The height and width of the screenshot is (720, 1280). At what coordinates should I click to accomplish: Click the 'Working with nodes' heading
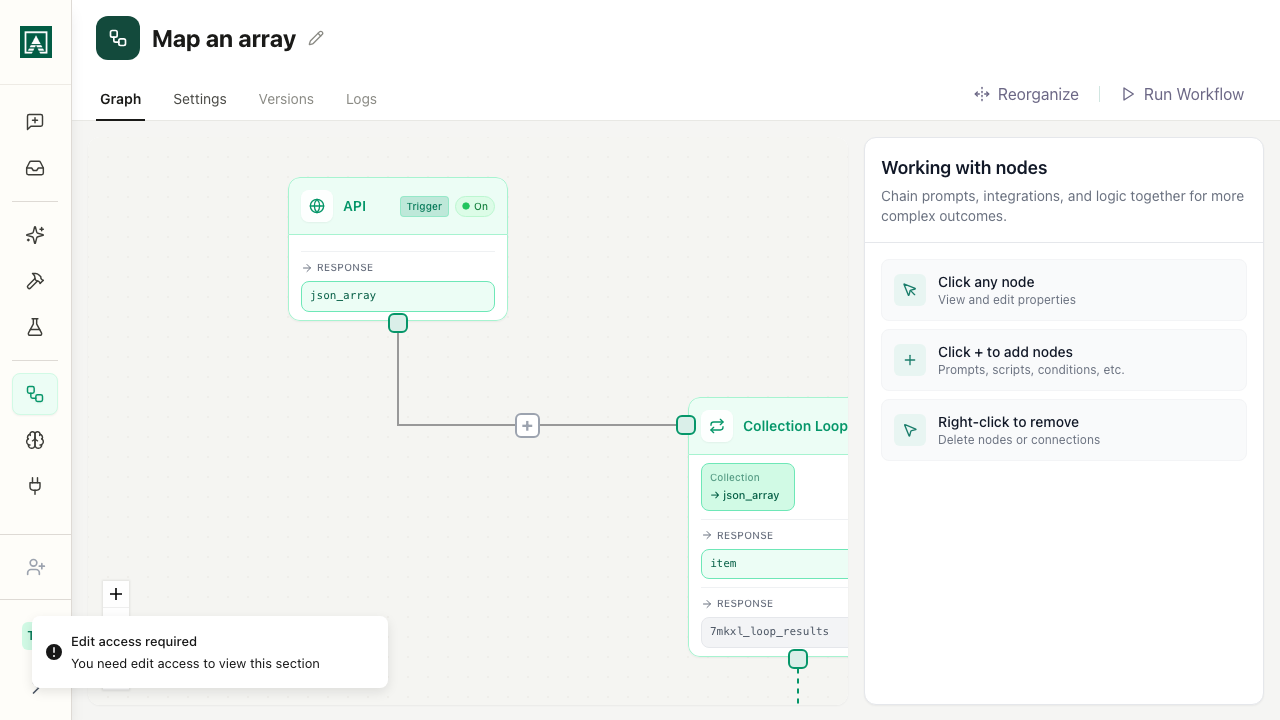tap(964, 168)
